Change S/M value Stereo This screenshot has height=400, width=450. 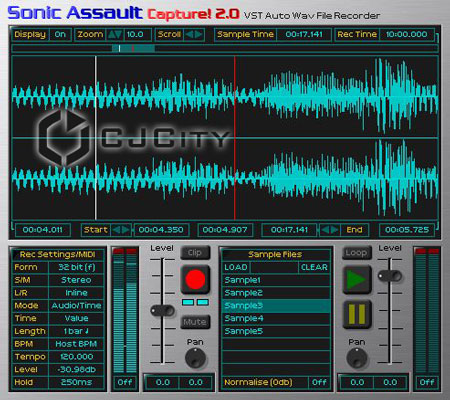pos(77,280)
